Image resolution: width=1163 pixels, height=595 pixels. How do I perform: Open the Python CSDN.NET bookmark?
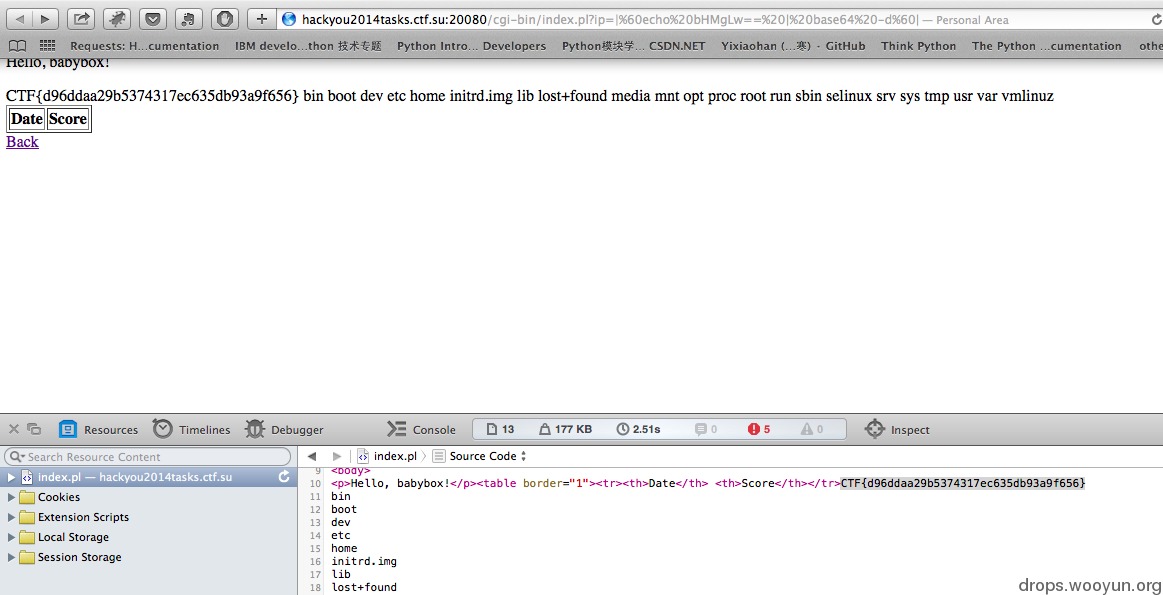(633, 46)
